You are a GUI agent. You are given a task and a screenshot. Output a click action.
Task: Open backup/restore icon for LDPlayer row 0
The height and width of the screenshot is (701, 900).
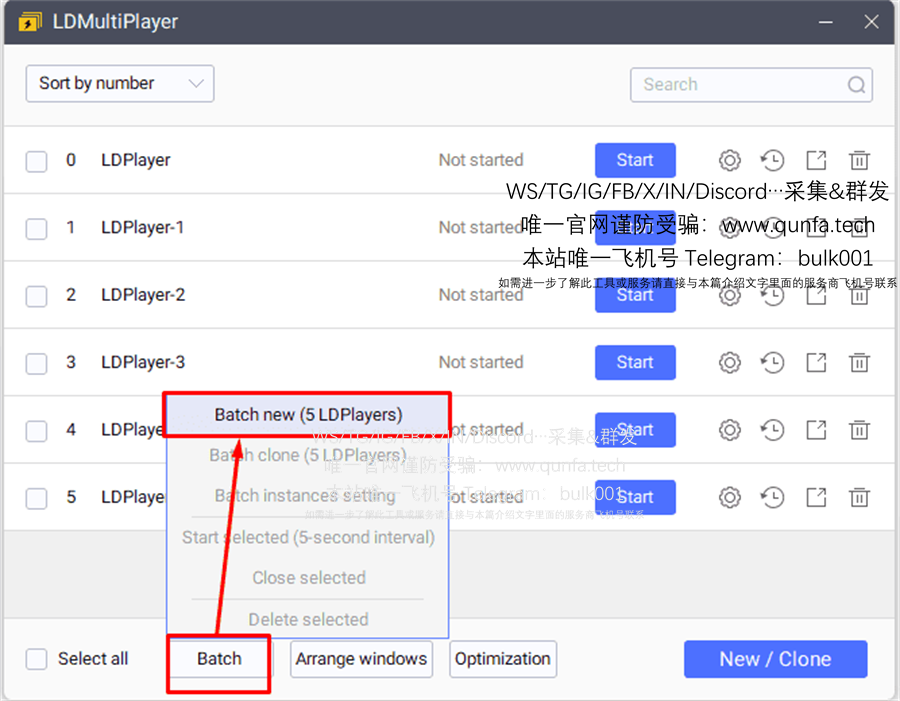click(773, 160)
